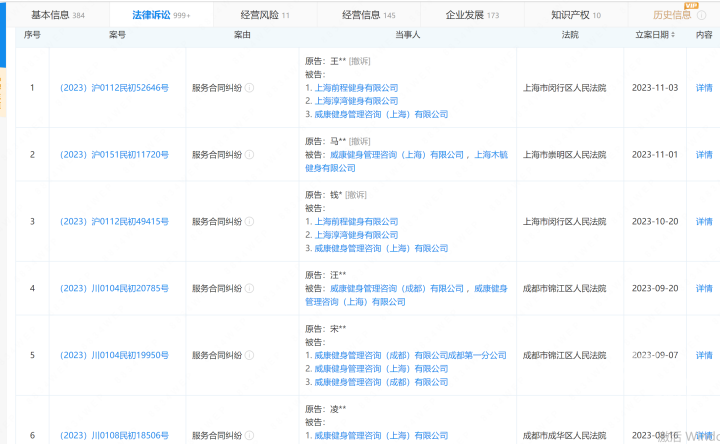The height and width of the screenshot is (444, 720).
Task: Select date 2023-11-03 cell
Action: pyautogui.click(x=655, y=88)
